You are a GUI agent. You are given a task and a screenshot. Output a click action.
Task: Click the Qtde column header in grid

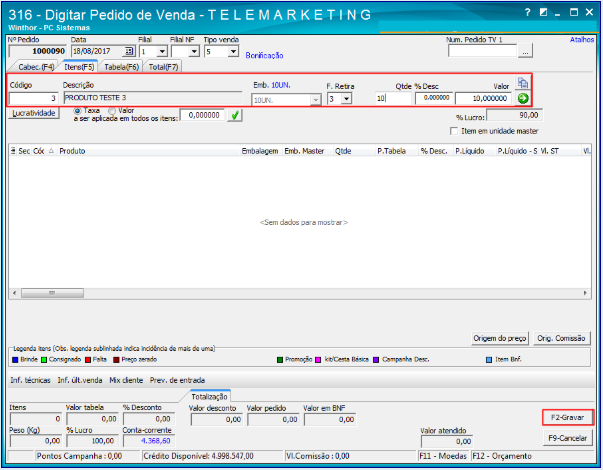354,151
